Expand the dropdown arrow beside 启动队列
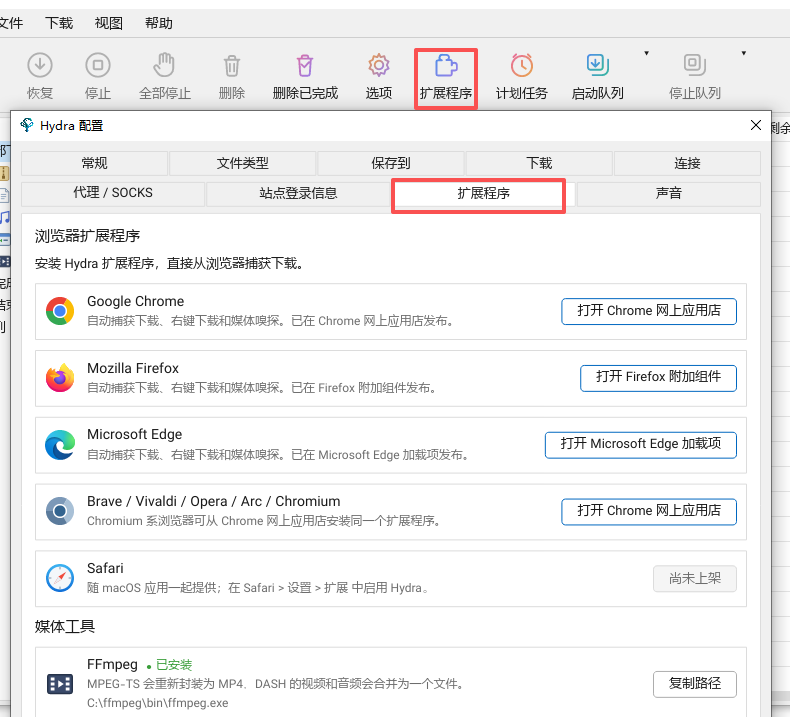 coord(646,53)
